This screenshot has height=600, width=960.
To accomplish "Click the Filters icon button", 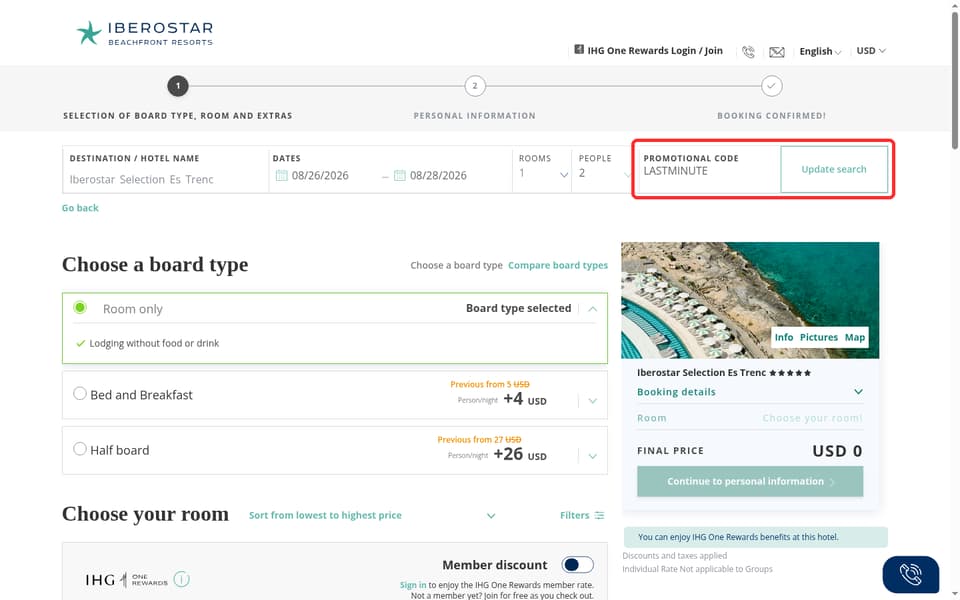I will [582, 516].
